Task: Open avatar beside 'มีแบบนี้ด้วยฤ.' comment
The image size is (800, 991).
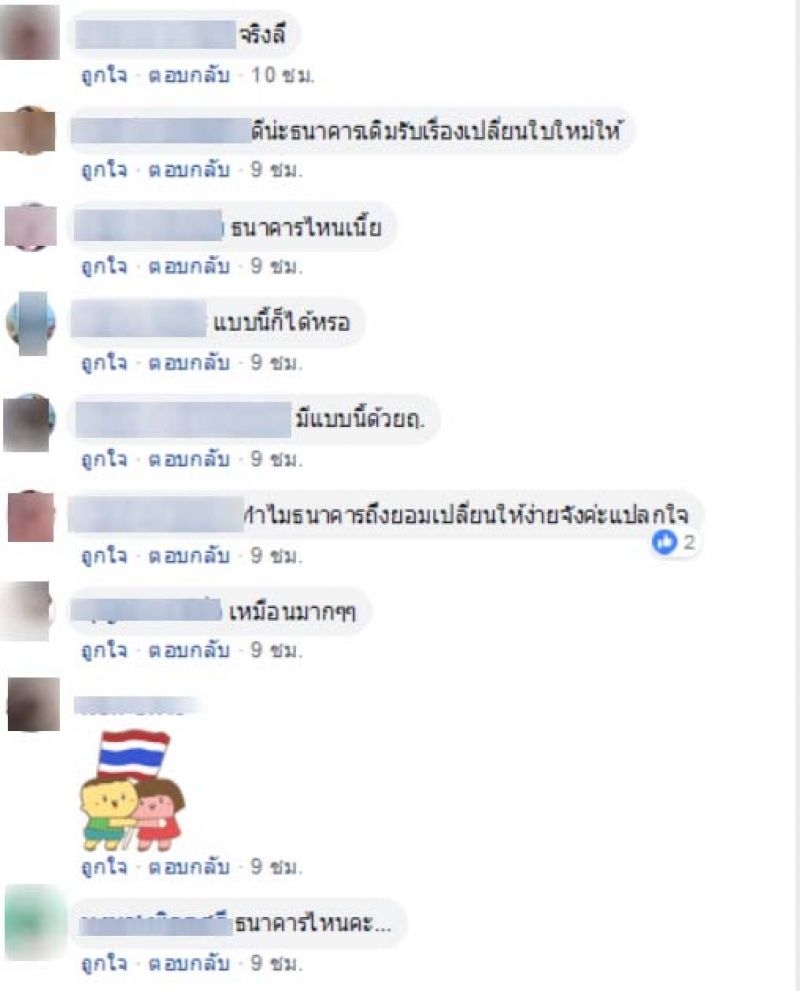Action: click(x=29, y=423)
